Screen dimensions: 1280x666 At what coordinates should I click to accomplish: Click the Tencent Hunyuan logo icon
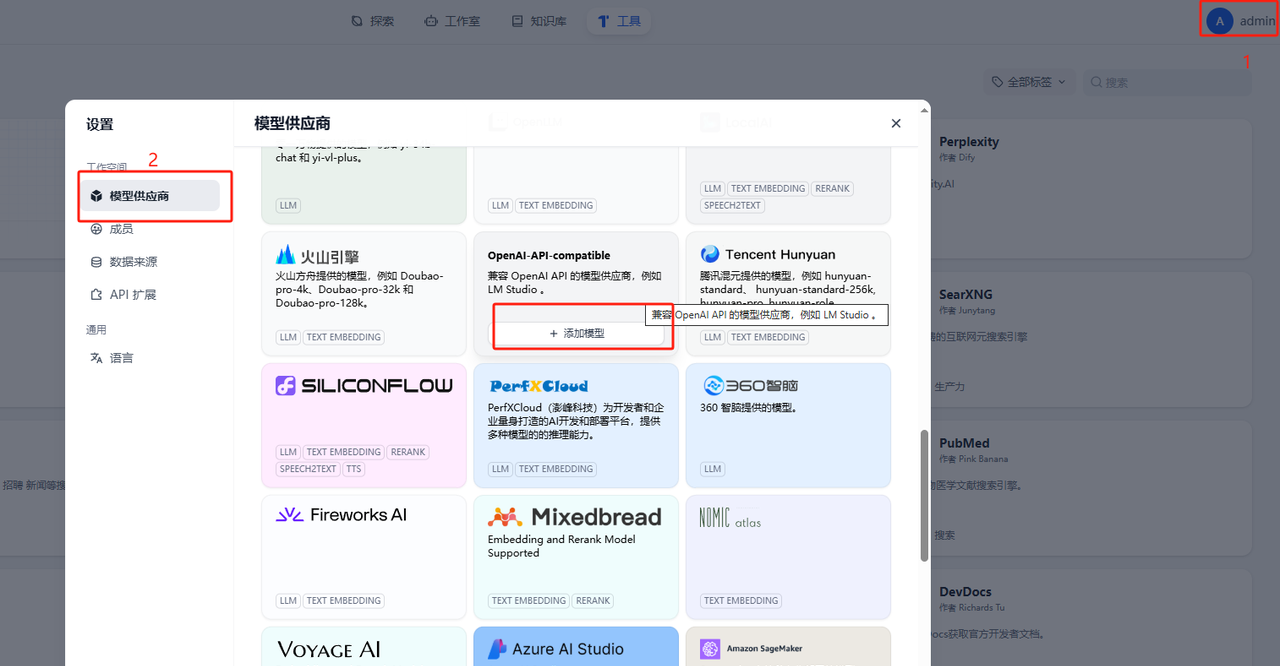(x=710, y=254)
